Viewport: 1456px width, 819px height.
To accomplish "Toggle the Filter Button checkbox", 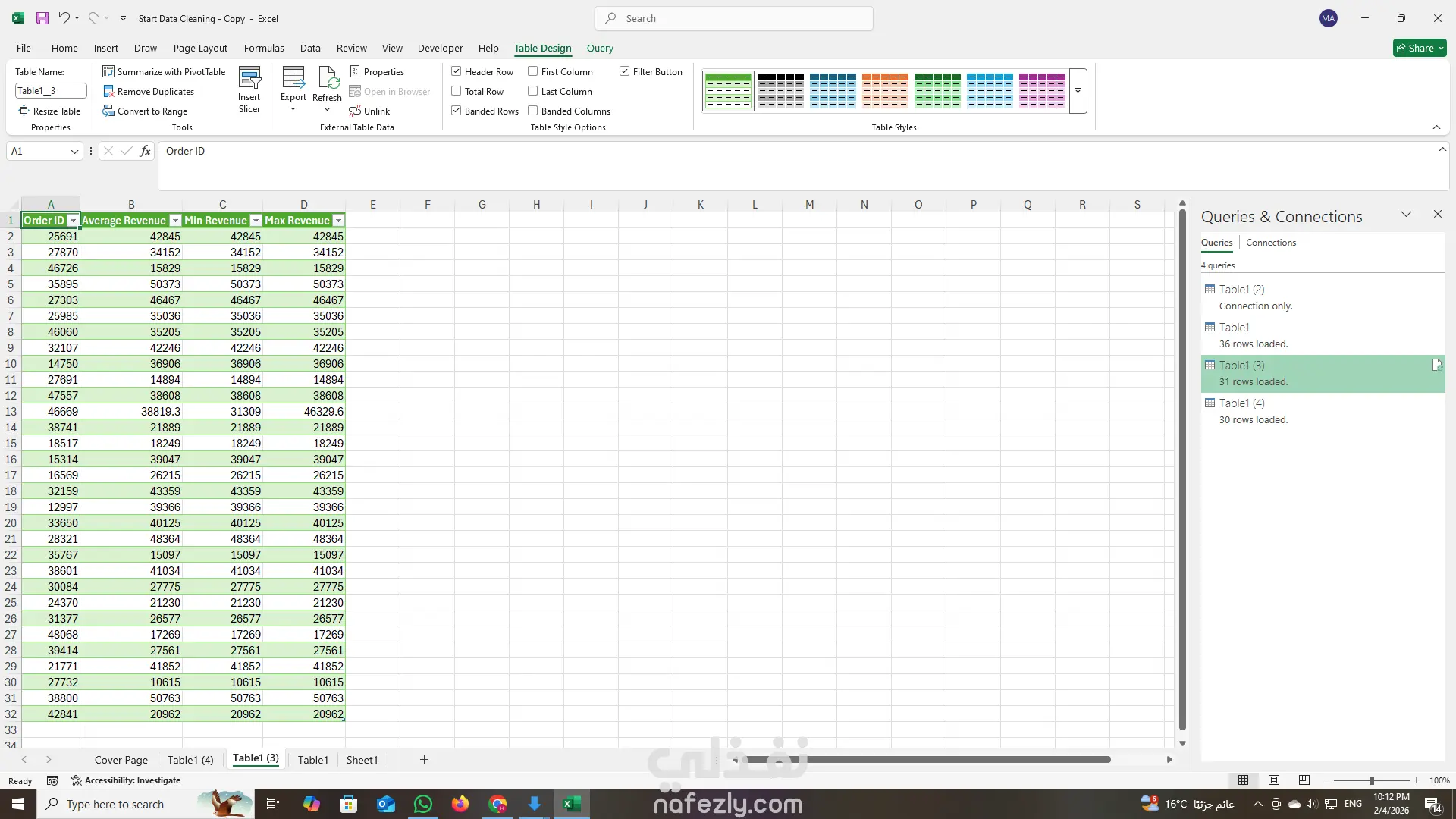I will 625,71.
